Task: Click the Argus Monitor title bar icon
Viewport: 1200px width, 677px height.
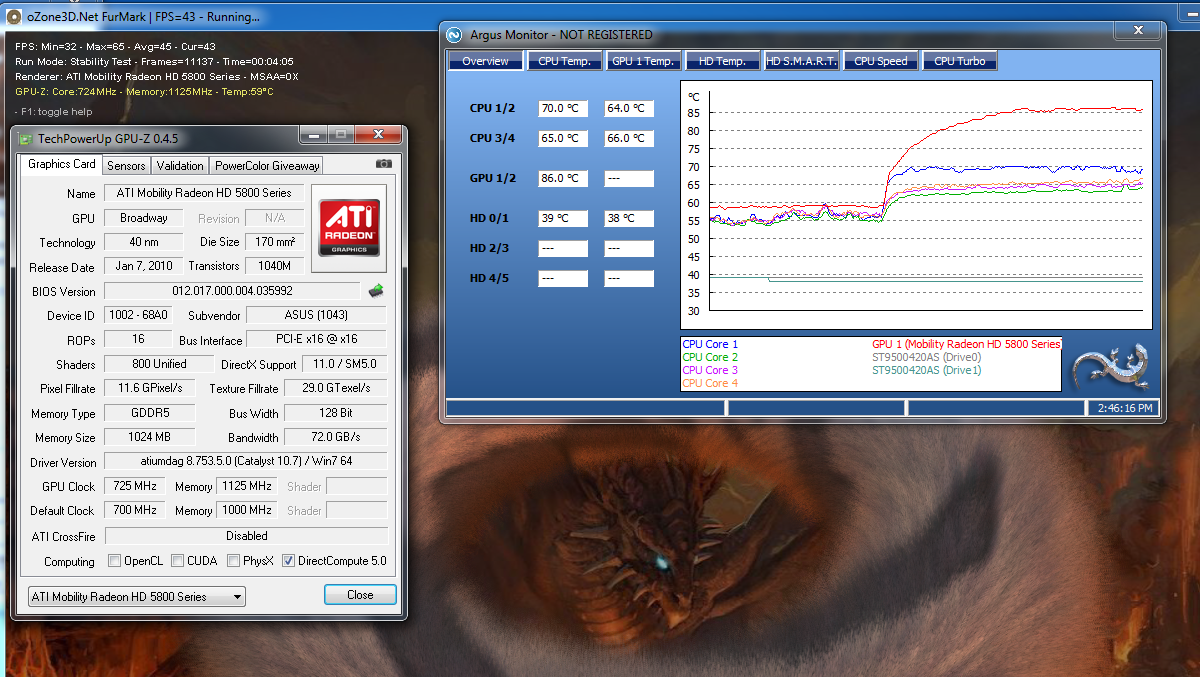Action: [x=455, y=35]
